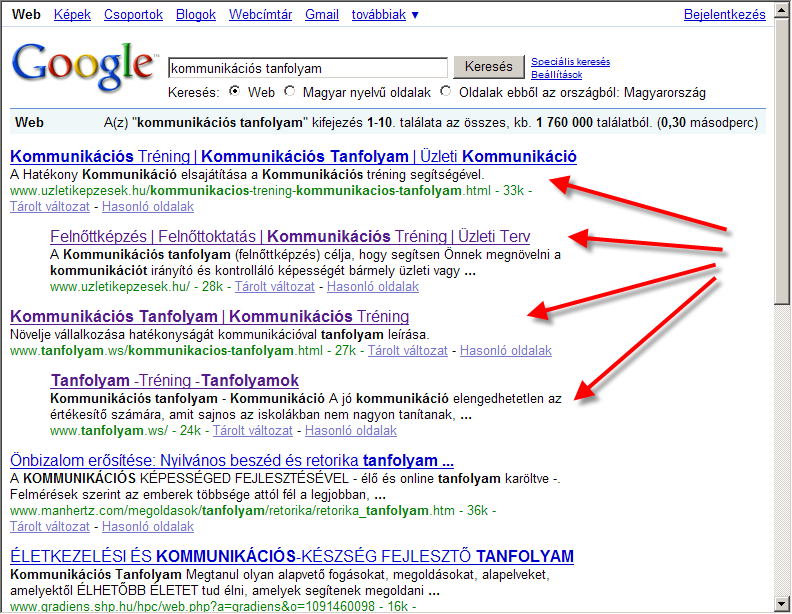
Task: Open the Képek tab
Action: 72,15
